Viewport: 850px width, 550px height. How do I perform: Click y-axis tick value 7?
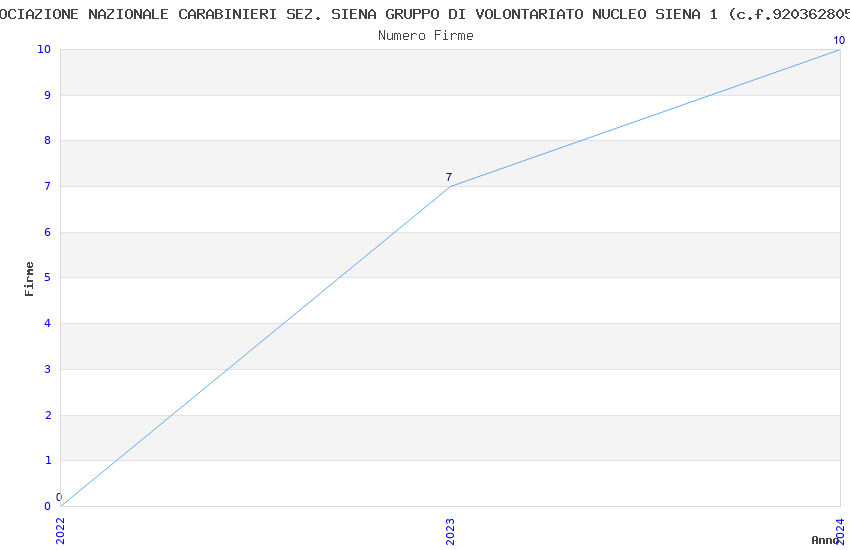coord(48,186)
